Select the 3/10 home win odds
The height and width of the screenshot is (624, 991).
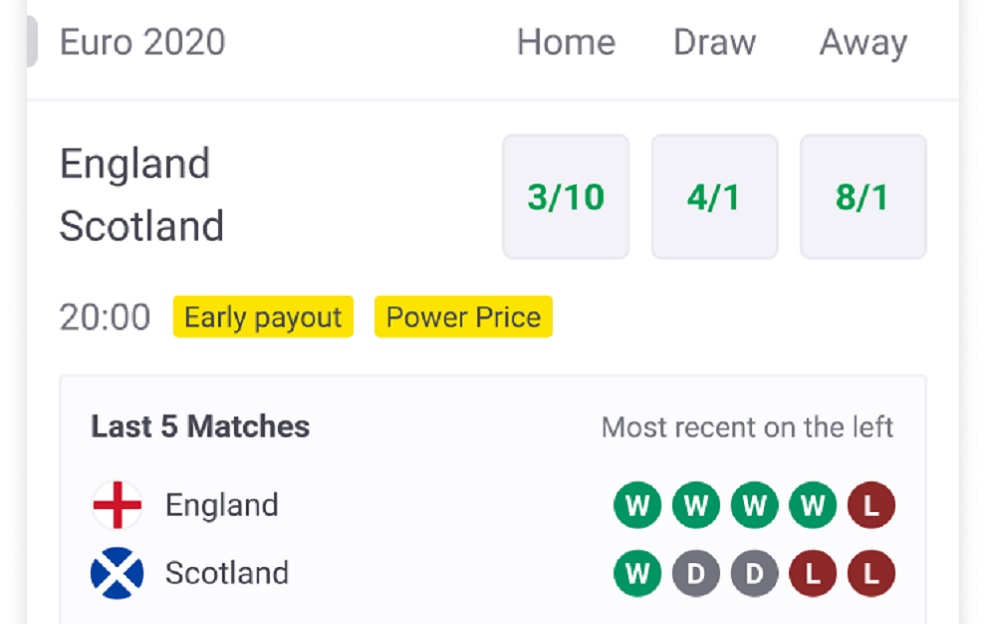point(566,197)
